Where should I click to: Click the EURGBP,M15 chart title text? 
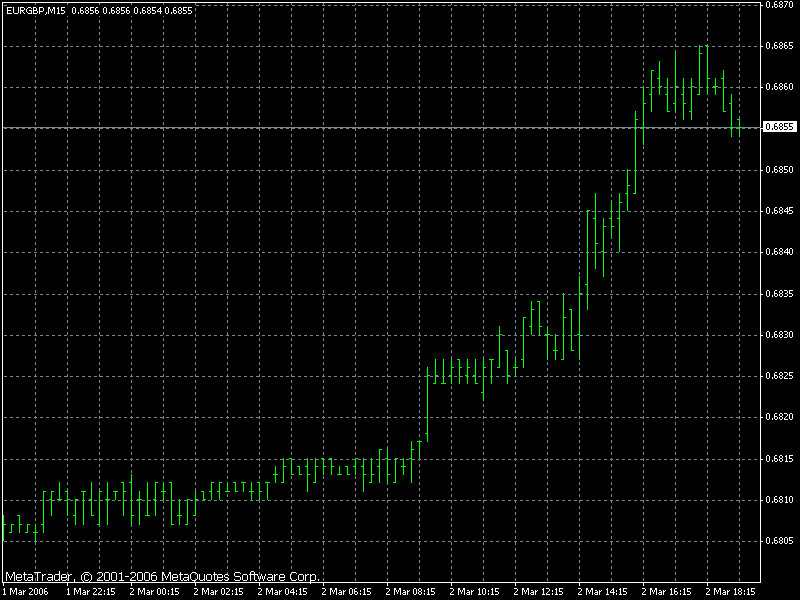36,11
